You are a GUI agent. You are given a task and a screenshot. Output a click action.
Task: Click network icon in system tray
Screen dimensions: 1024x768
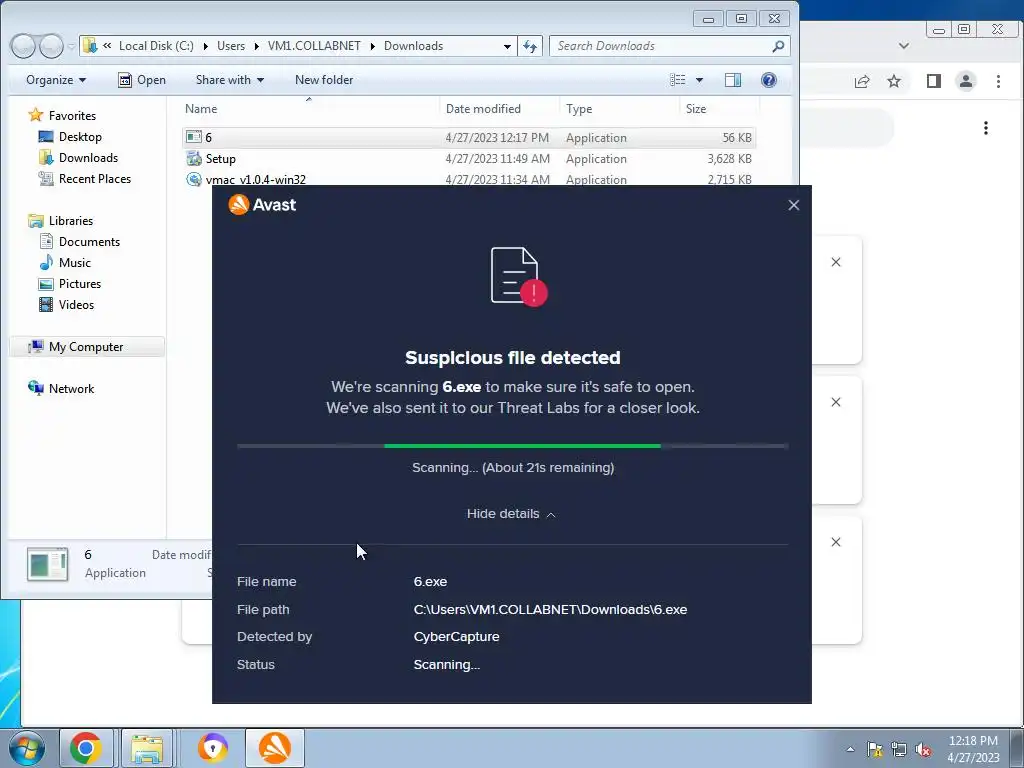click(x=899, y=749)
